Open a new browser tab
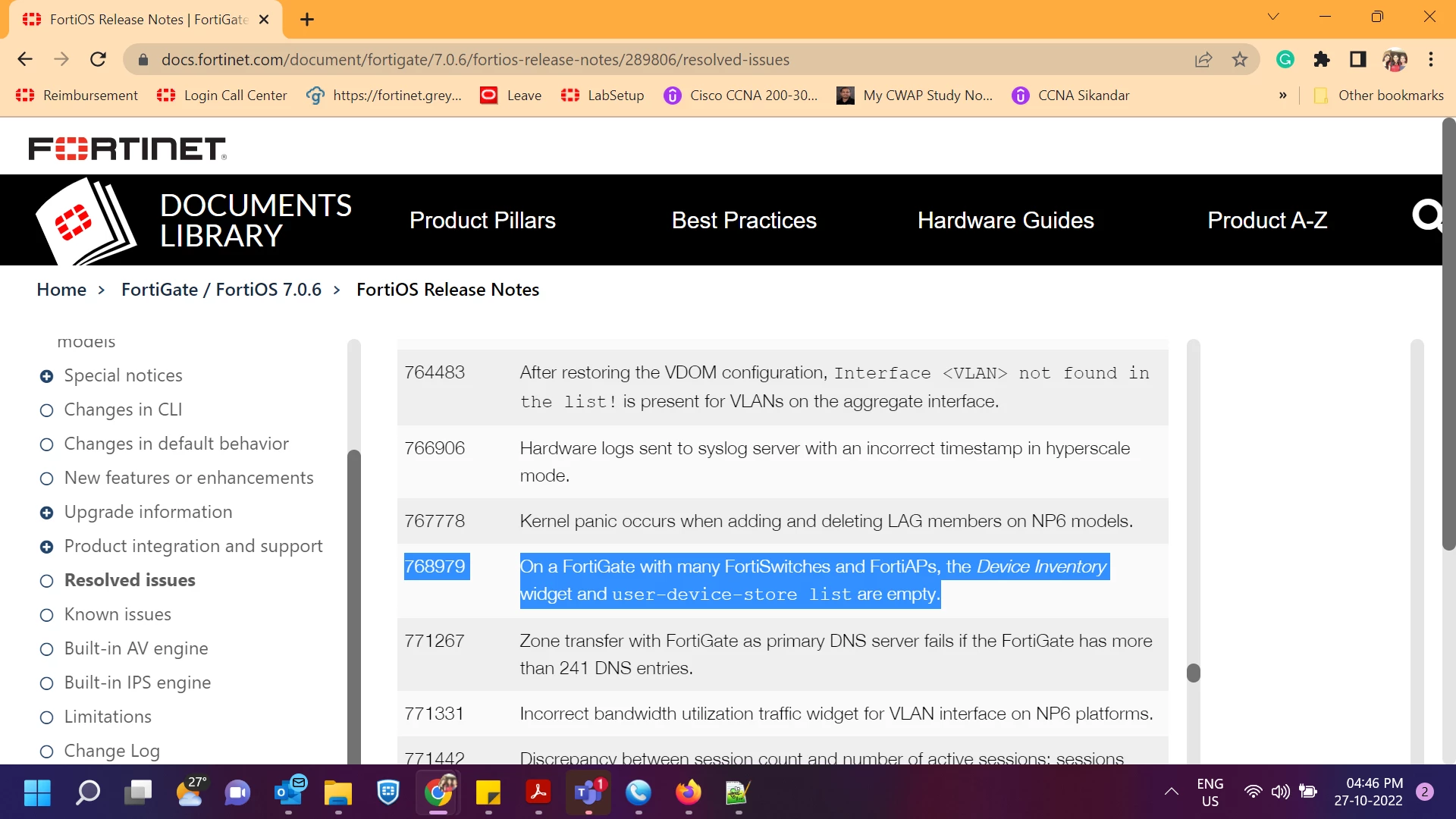 click(307, 20)
